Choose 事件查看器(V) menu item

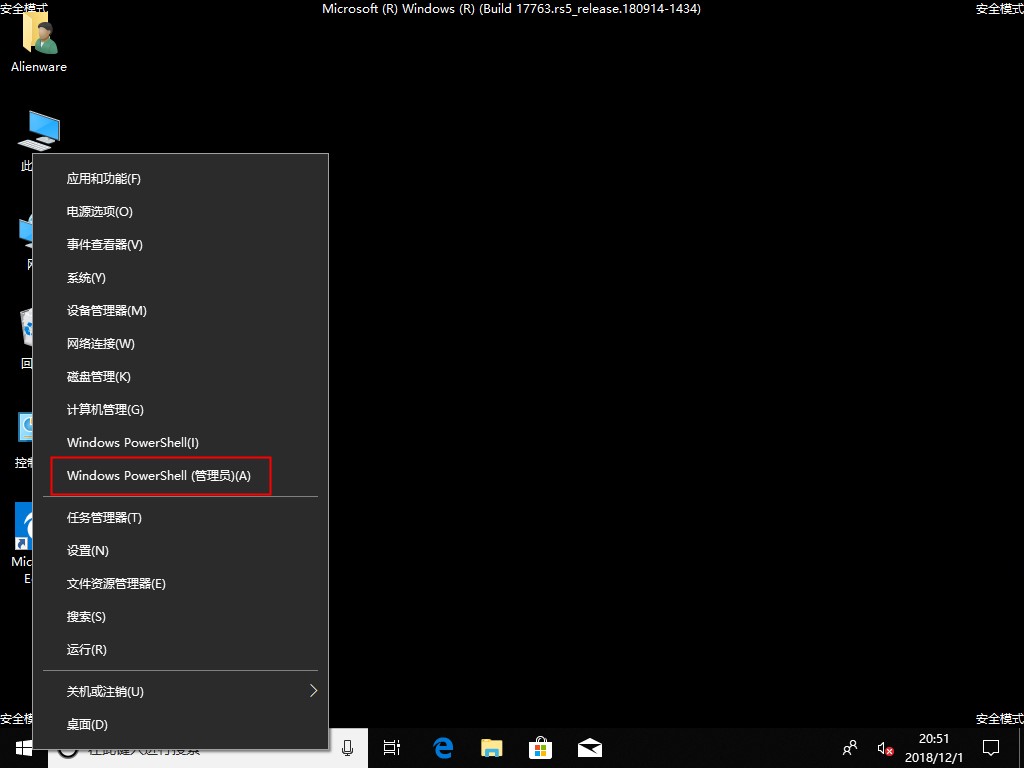[x=105, y=244]
